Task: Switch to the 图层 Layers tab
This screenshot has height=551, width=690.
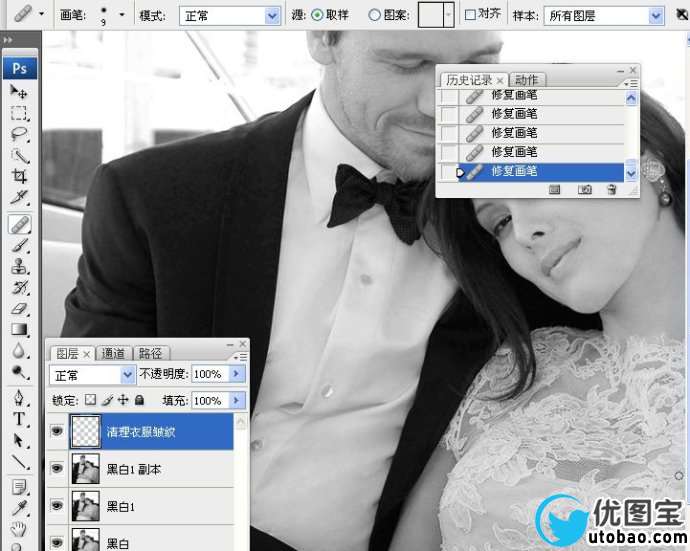Action: [x=67, y=353]
